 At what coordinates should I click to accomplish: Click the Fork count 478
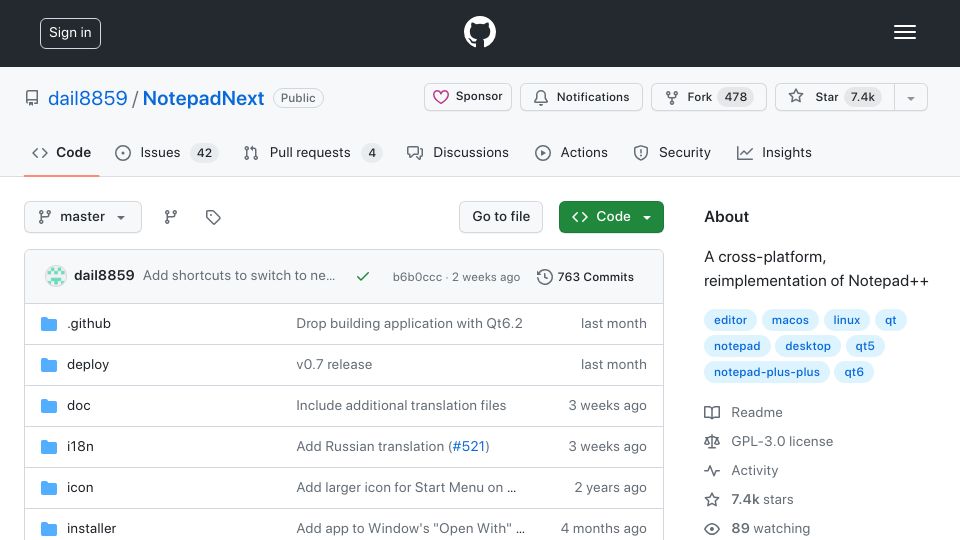[735, 97]
